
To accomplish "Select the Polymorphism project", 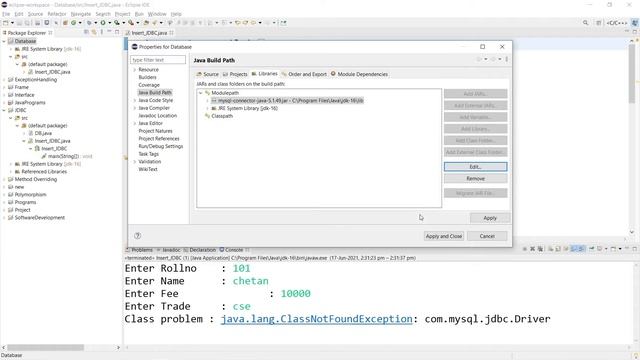I will pyautogui.click(x=30, y=195).
